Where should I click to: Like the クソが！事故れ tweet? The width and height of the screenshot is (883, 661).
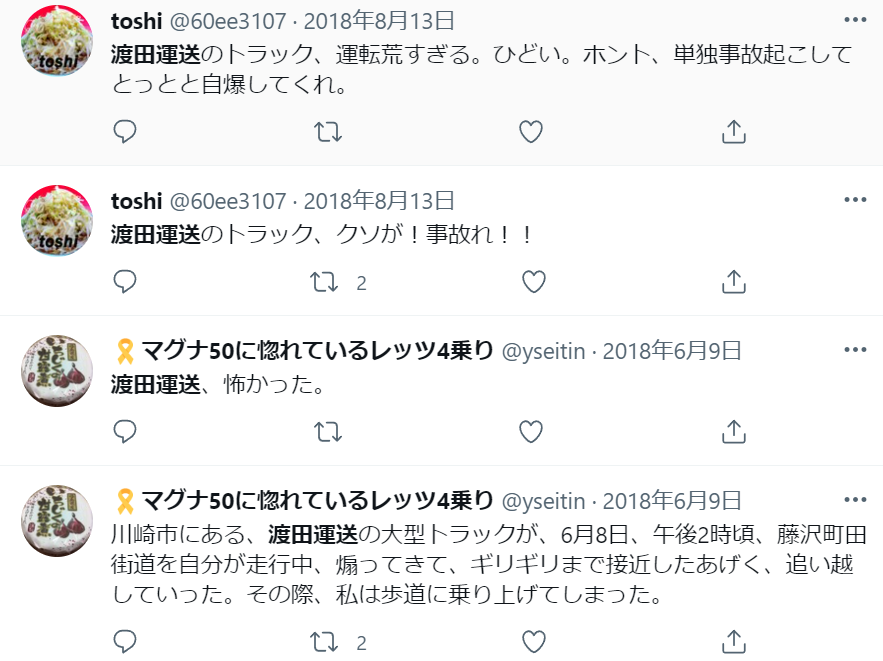click(x=534, y=282)
